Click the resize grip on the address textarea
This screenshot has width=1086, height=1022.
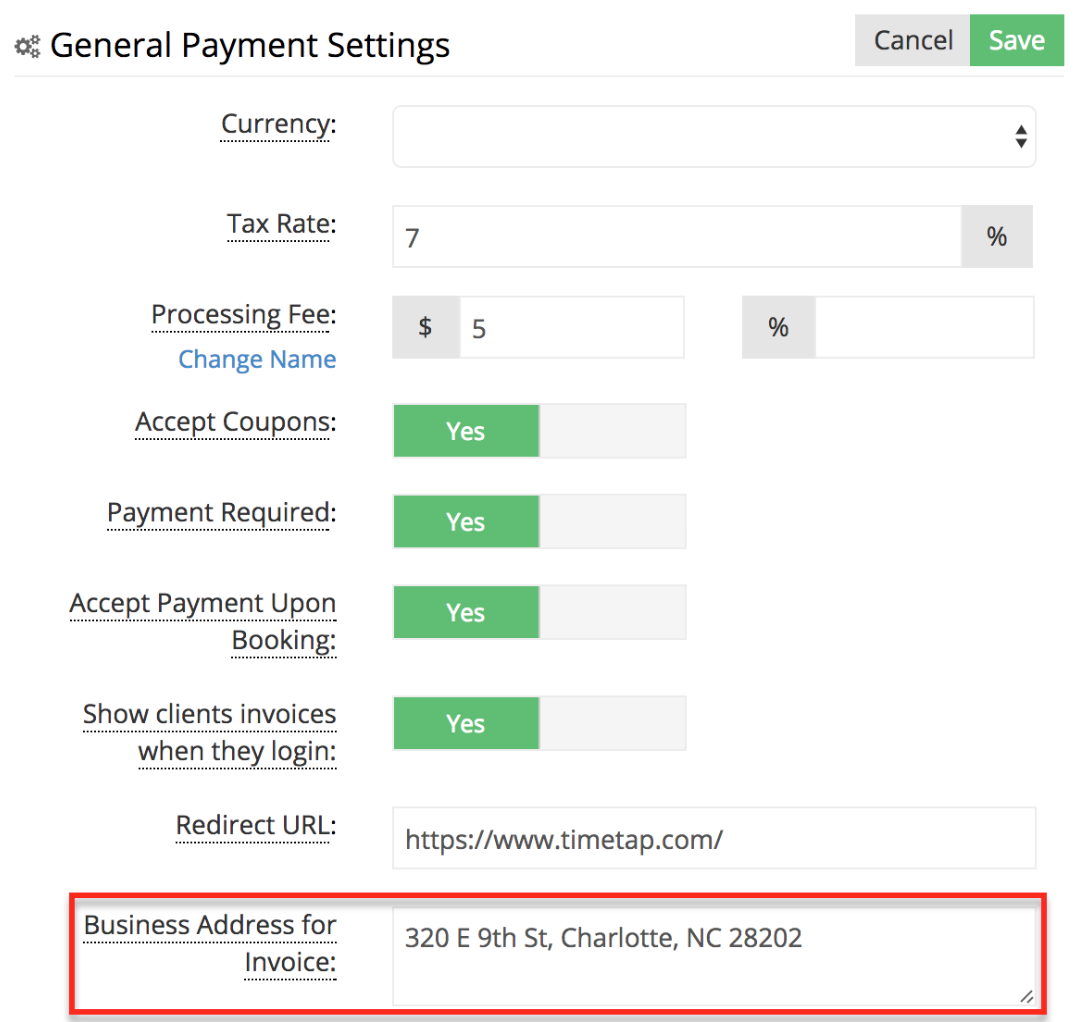coord(1026,996)
